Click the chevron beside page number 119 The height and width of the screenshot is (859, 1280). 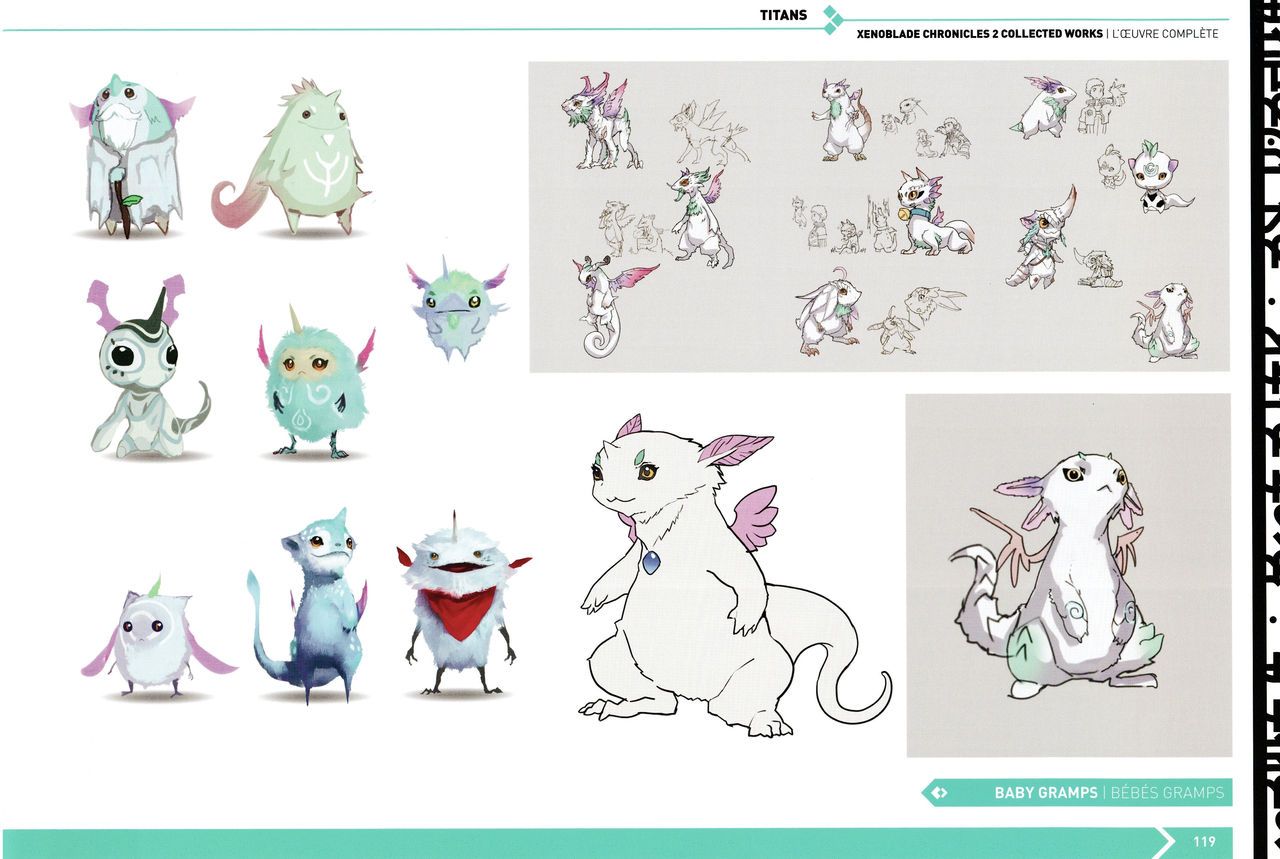coord(1166,842)
